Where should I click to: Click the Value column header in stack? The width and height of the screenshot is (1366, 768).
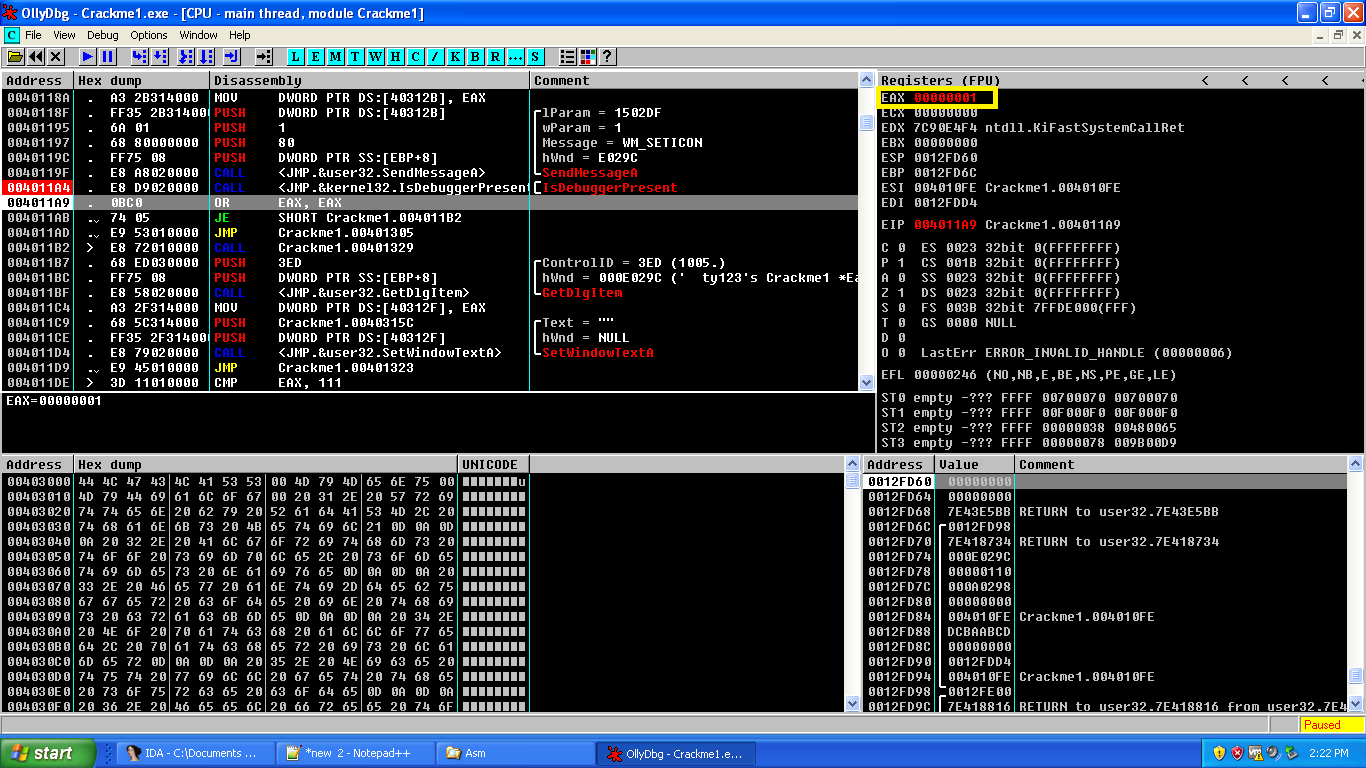[975, 464]
